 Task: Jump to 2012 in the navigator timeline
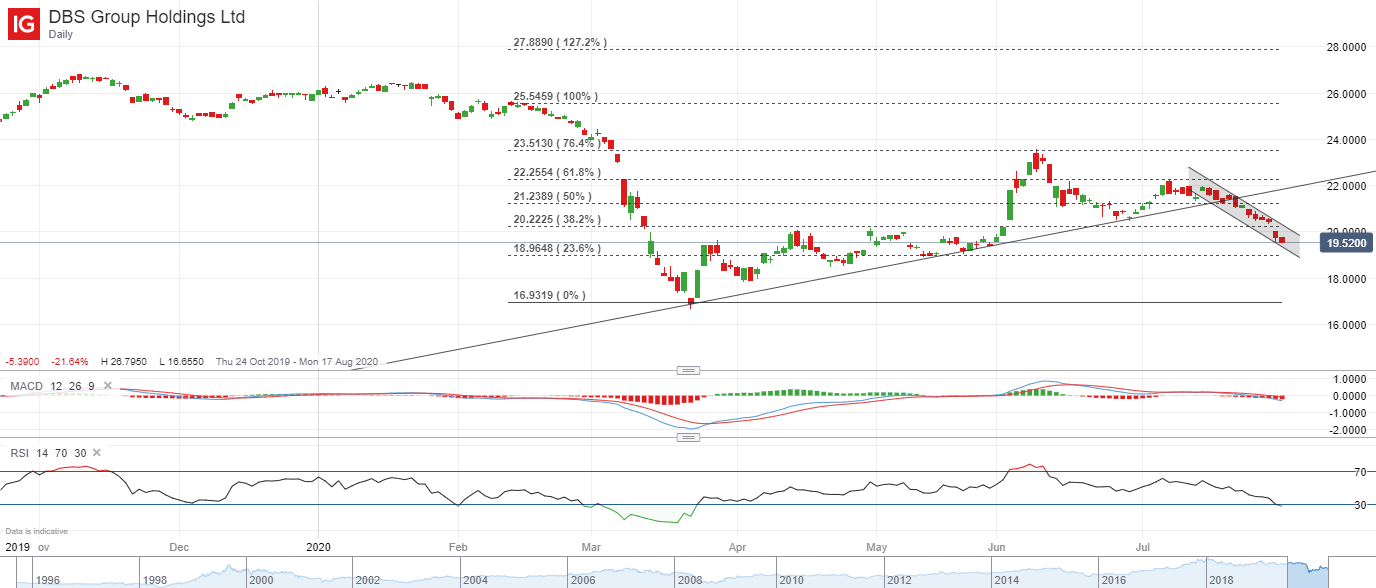(x=898, y=580)
